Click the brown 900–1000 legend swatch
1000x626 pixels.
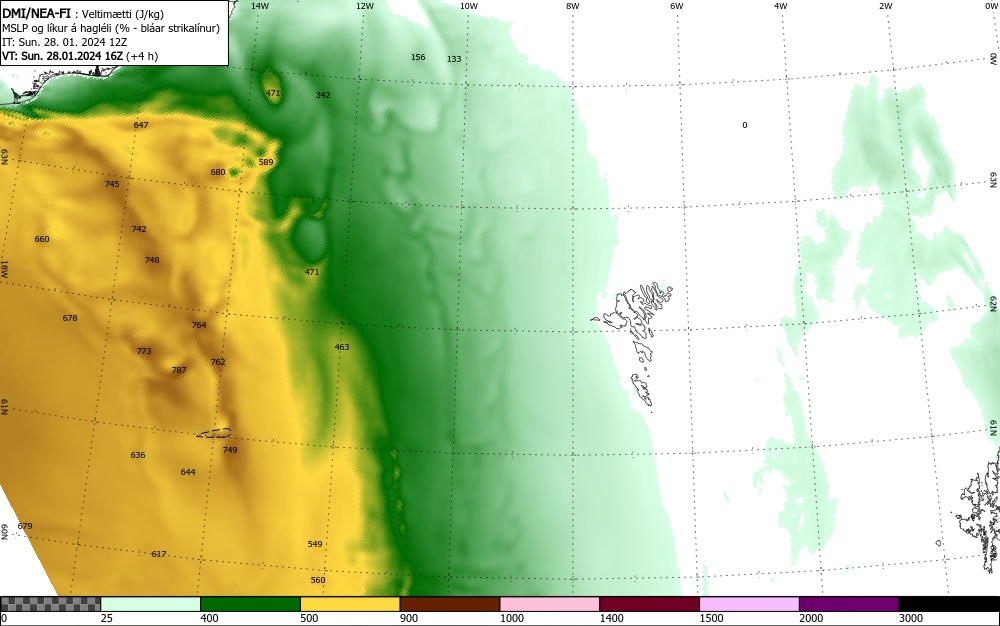pyautogui.click(x=450, y=604)
